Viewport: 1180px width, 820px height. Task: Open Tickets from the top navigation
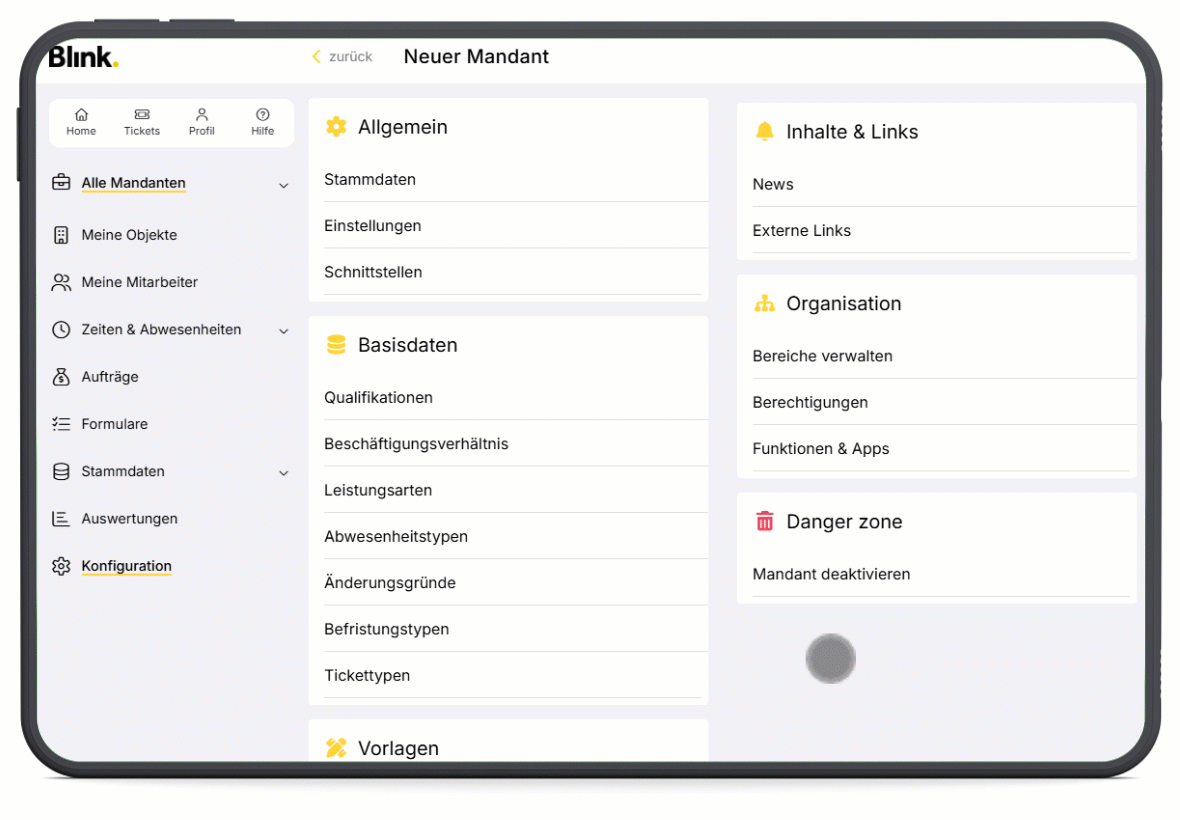[142, 115]
